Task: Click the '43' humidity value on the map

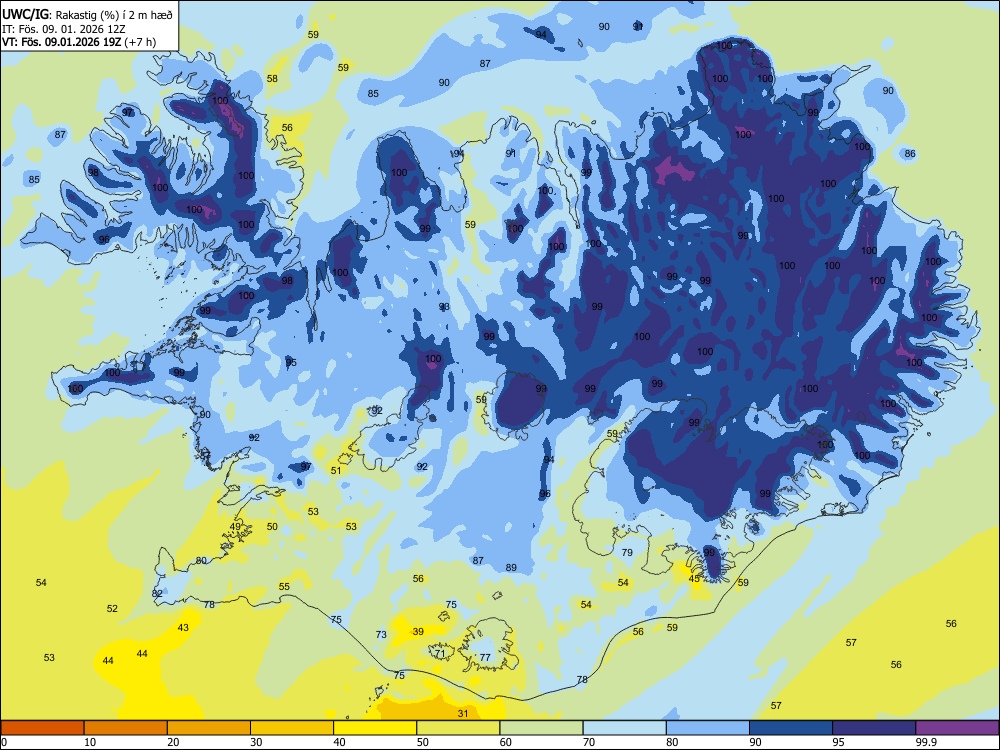Action: (183, 628)
